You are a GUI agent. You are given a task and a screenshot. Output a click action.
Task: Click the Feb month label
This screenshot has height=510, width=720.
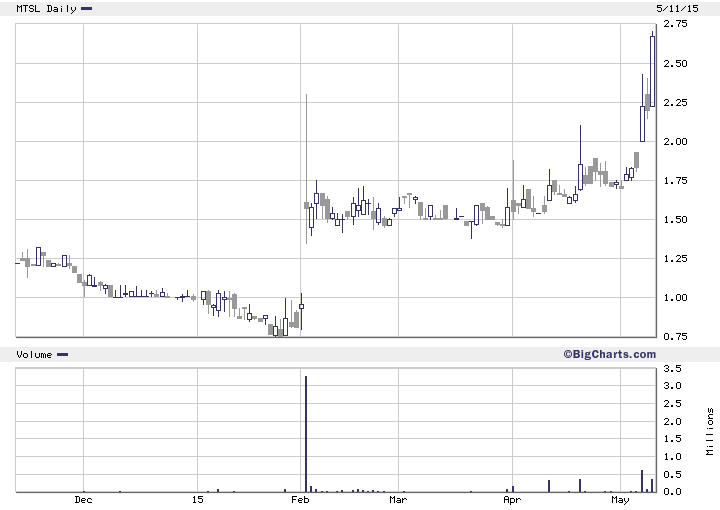coord(300,499)
